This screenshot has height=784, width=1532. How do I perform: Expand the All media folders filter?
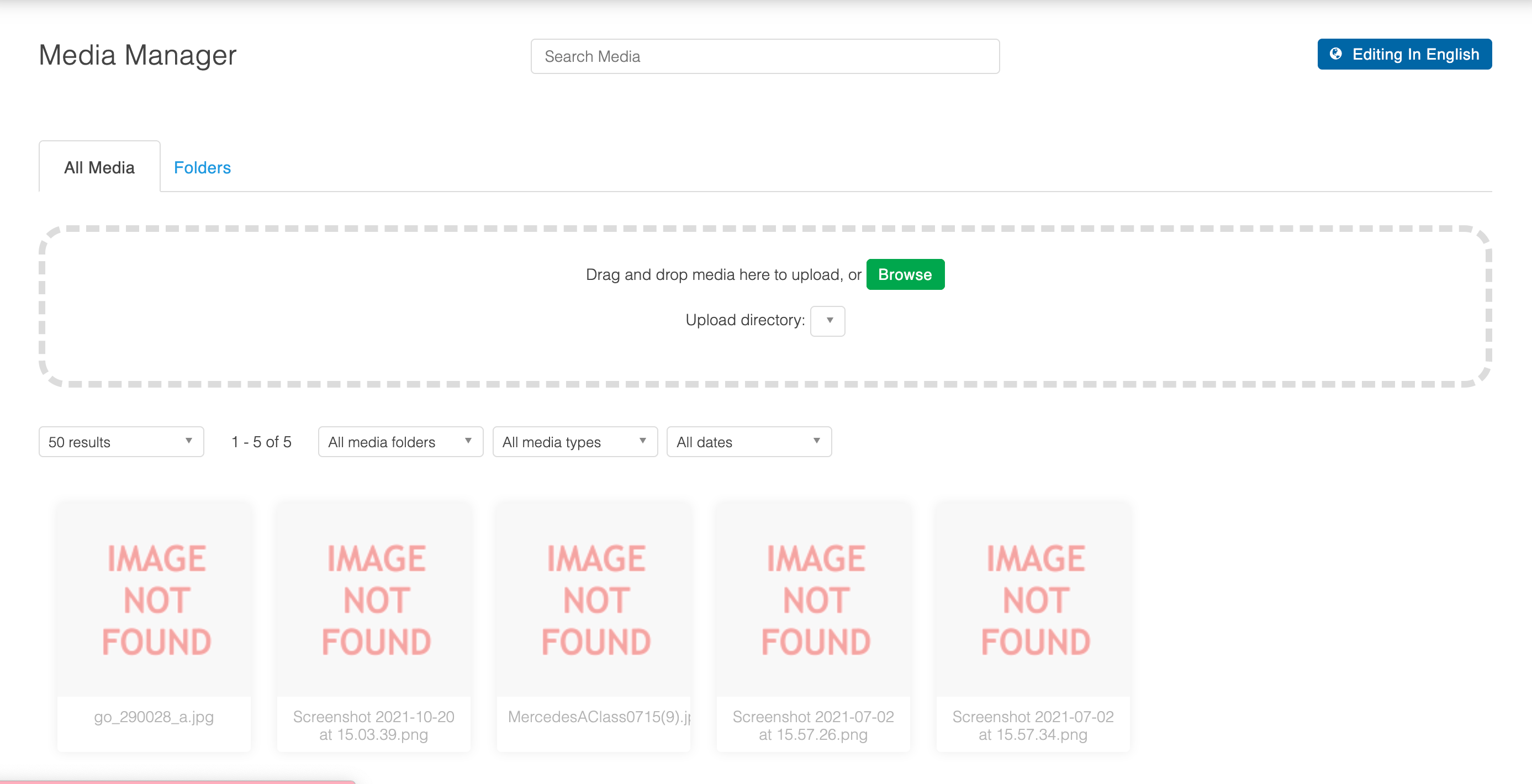point(400,442)
